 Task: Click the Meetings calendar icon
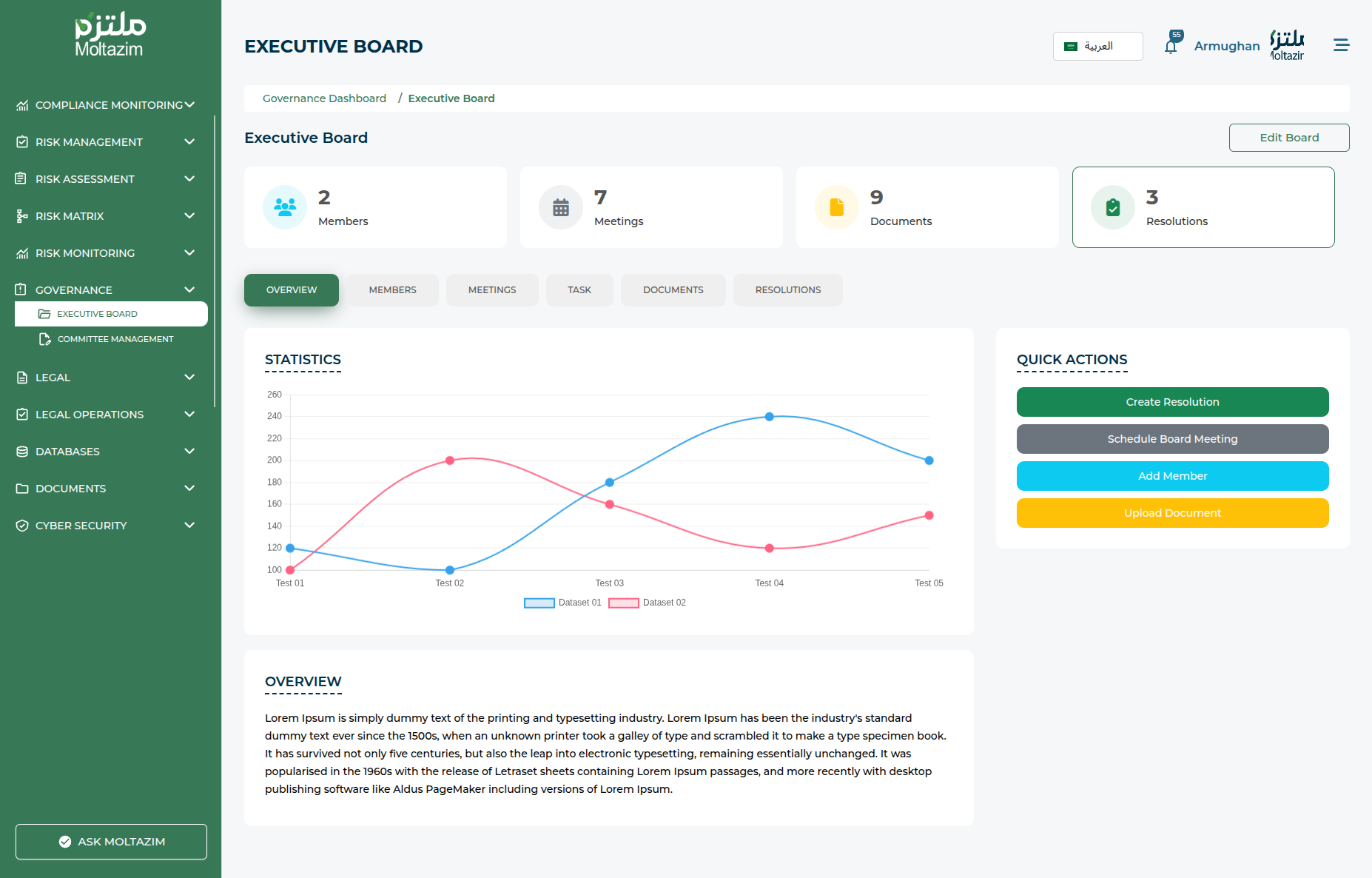561,207
